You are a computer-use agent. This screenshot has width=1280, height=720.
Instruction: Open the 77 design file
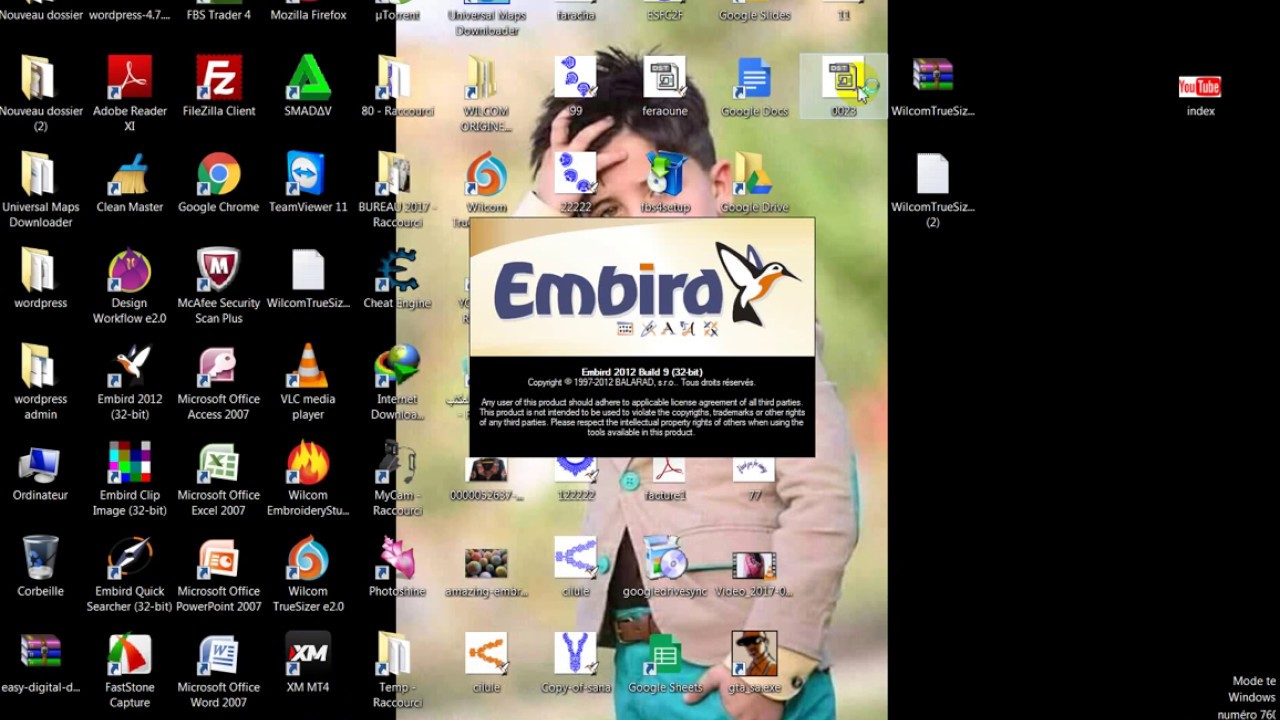pos(754,479)
